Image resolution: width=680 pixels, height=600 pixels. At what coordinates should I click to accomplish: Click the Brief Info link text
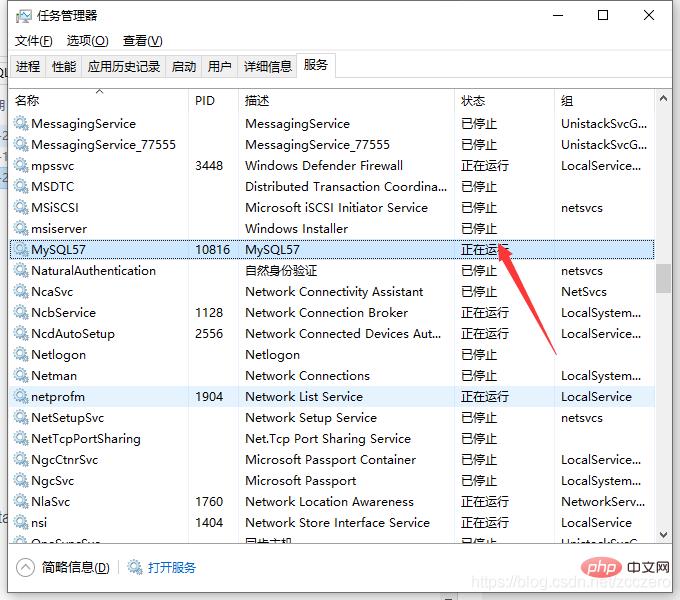pyautogui.click(x=76, y=567)
